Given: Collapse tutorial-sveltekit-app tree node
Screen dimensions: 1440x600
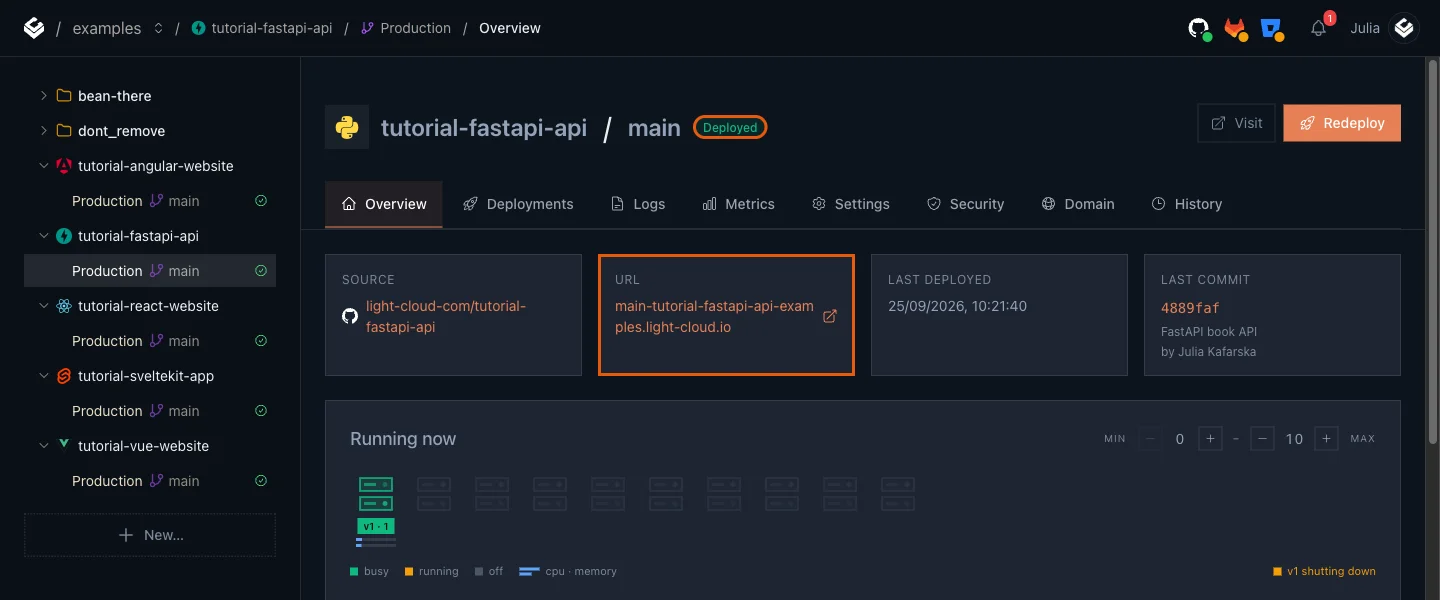Looking at the screenshot, I should (x=43, y=376).
